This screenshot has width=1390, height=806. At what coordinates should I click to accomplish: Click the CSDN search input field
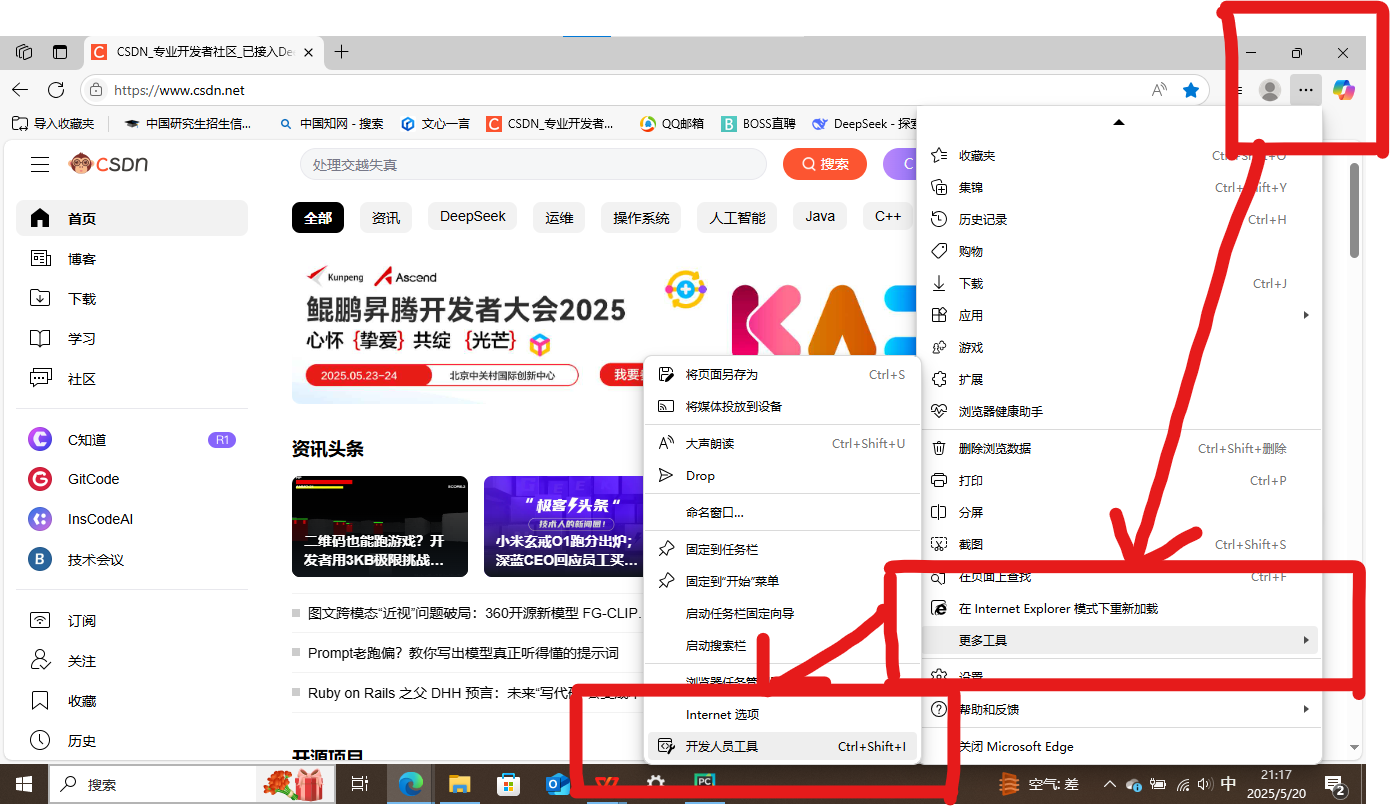[533, 164]
